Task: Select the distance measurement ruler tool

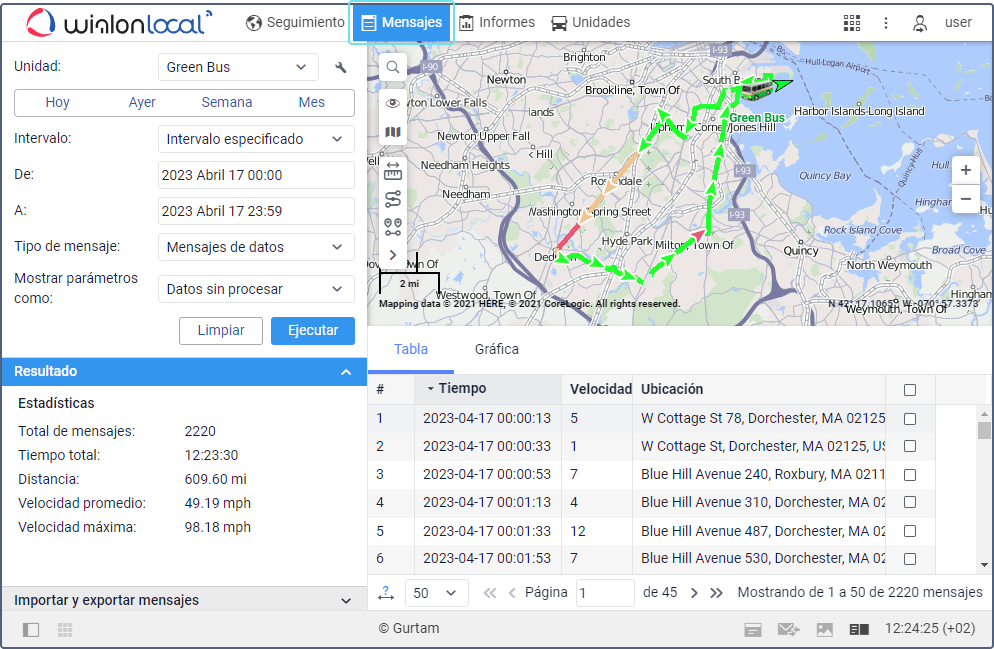Action: (x=393, y=168)
